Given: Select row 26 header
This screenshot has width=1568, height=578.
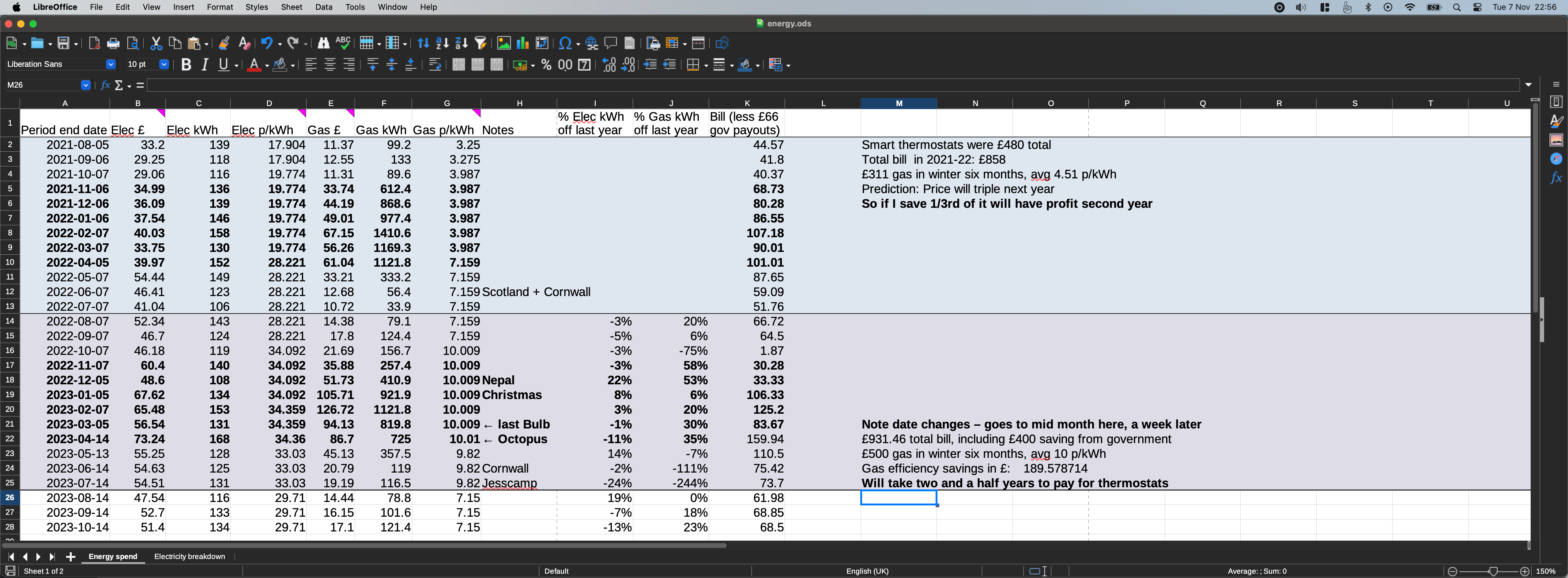Looking at the screenshot, I should [10, 498].
